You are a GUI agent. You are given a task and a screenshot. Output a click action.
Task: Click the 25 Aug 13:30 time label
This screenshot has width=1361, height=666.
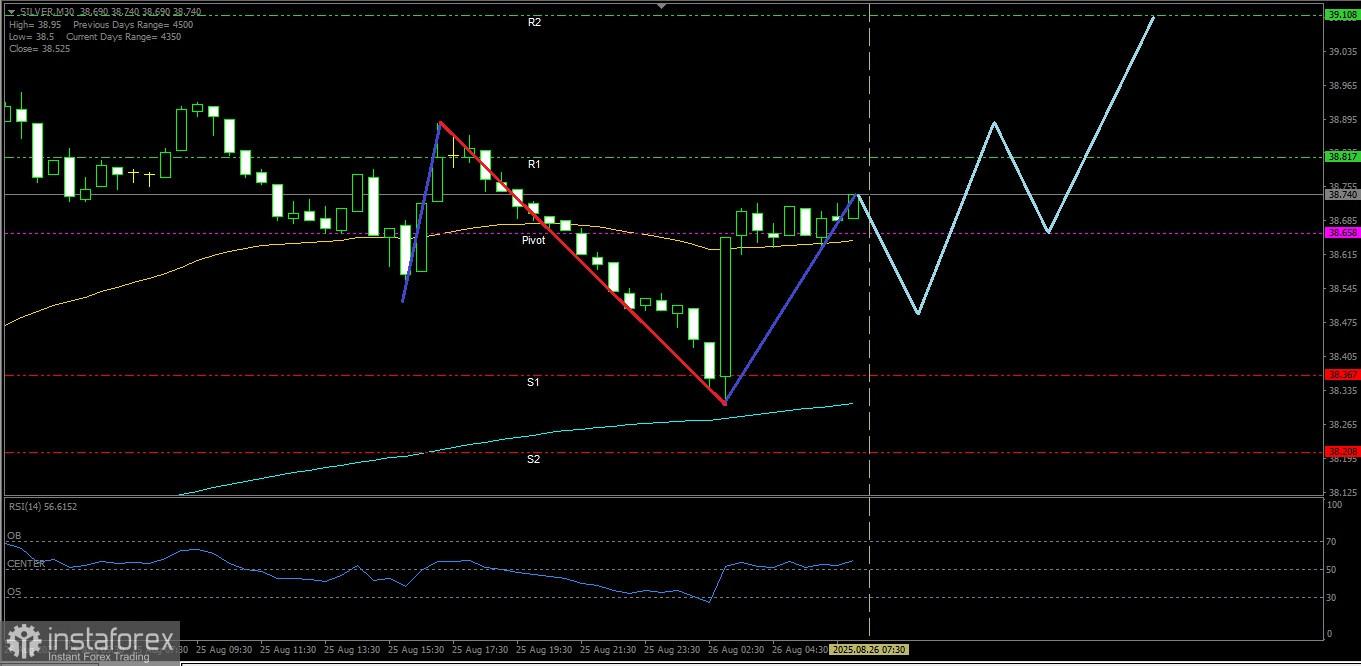pos(352,649)
